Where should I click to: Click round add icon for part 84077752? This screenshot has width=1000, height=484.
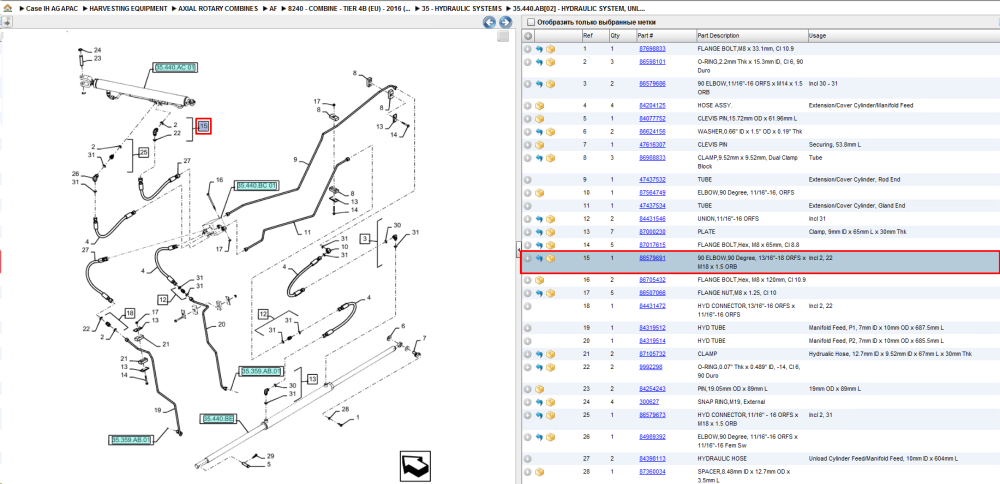pos(528,119)
